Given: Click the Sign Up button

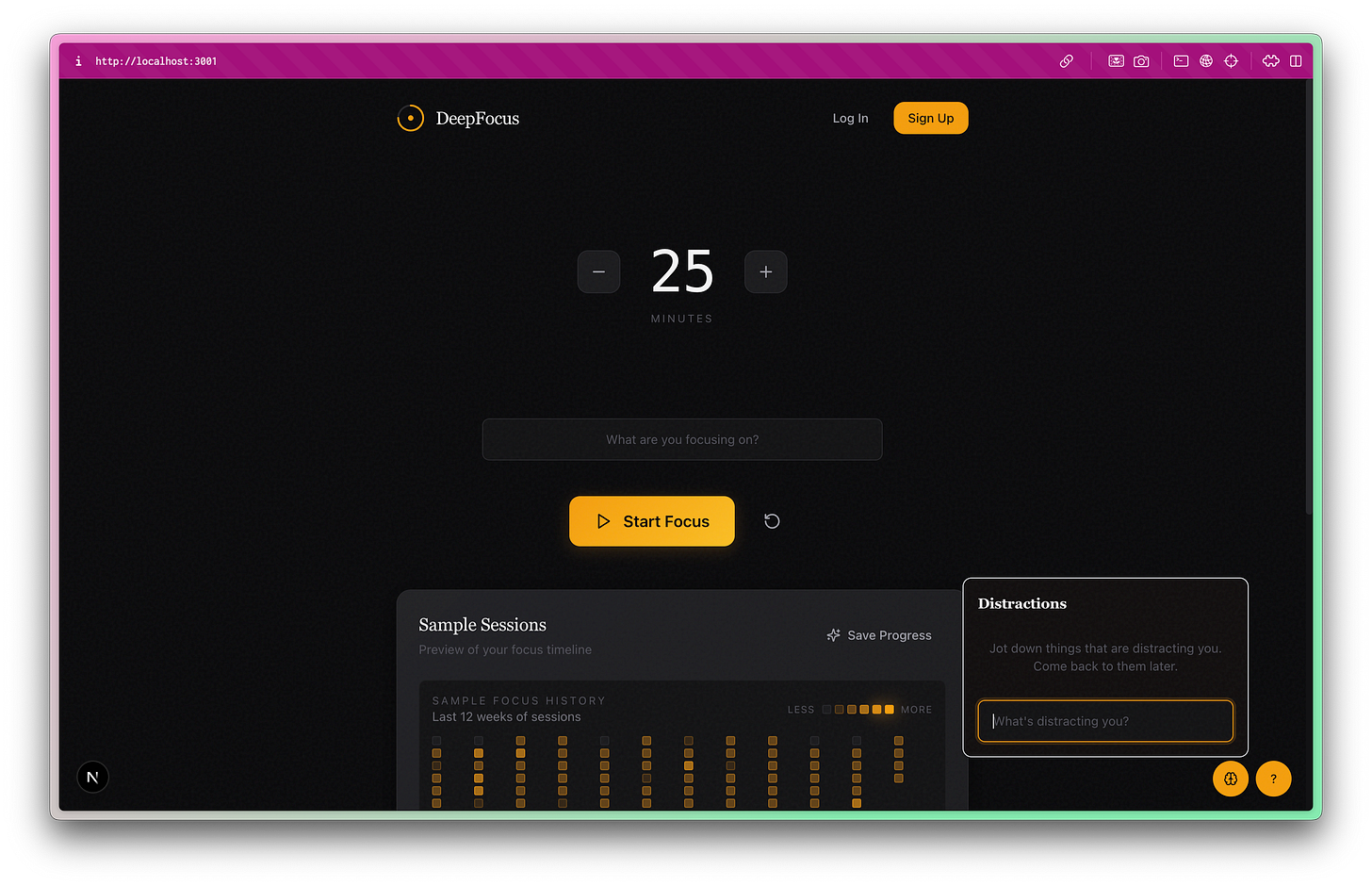Looking at the screenshot, I should pos(930,118).
